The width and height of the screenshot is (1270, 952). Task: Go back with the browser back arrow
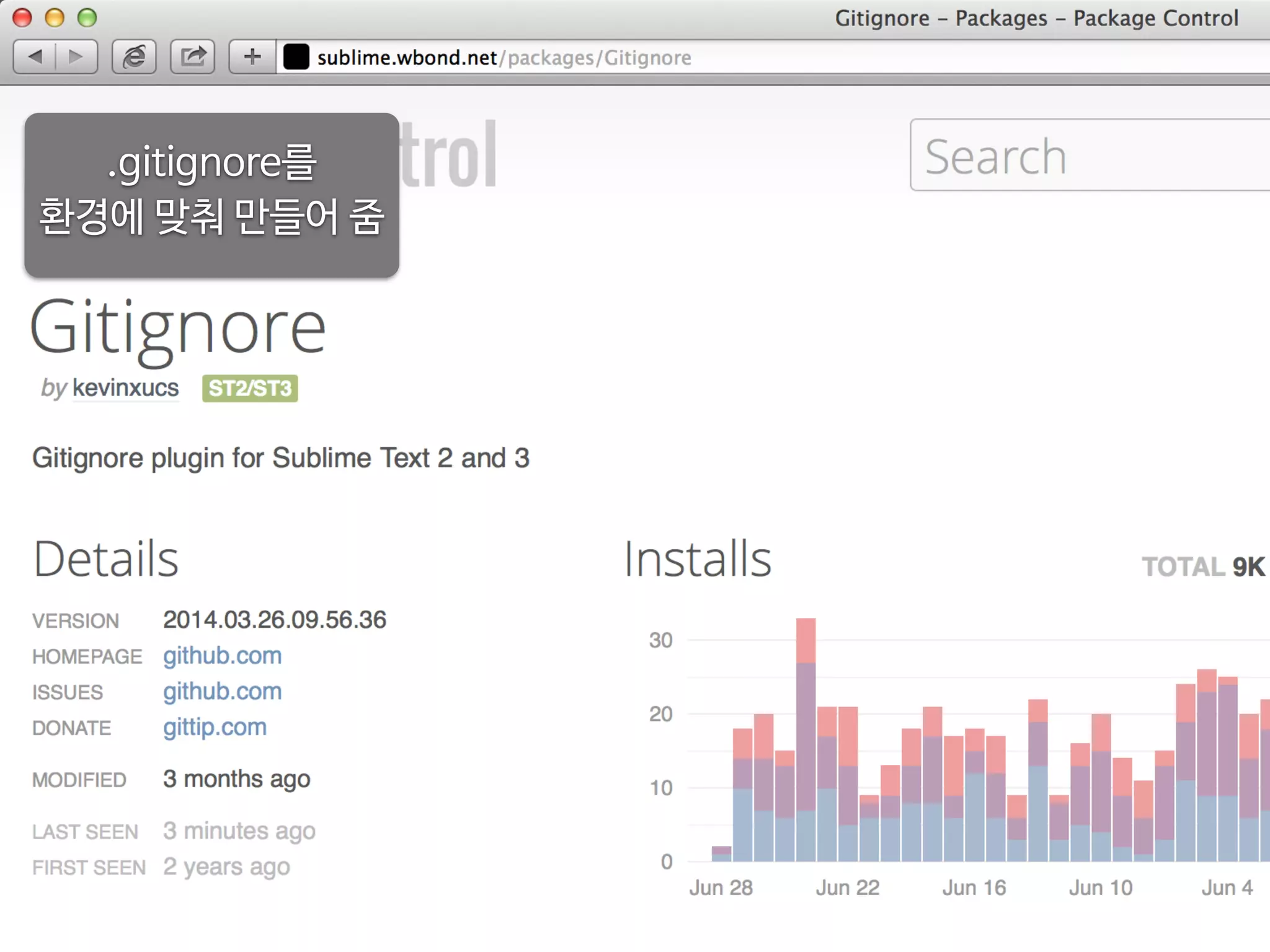tap(35, 57)
